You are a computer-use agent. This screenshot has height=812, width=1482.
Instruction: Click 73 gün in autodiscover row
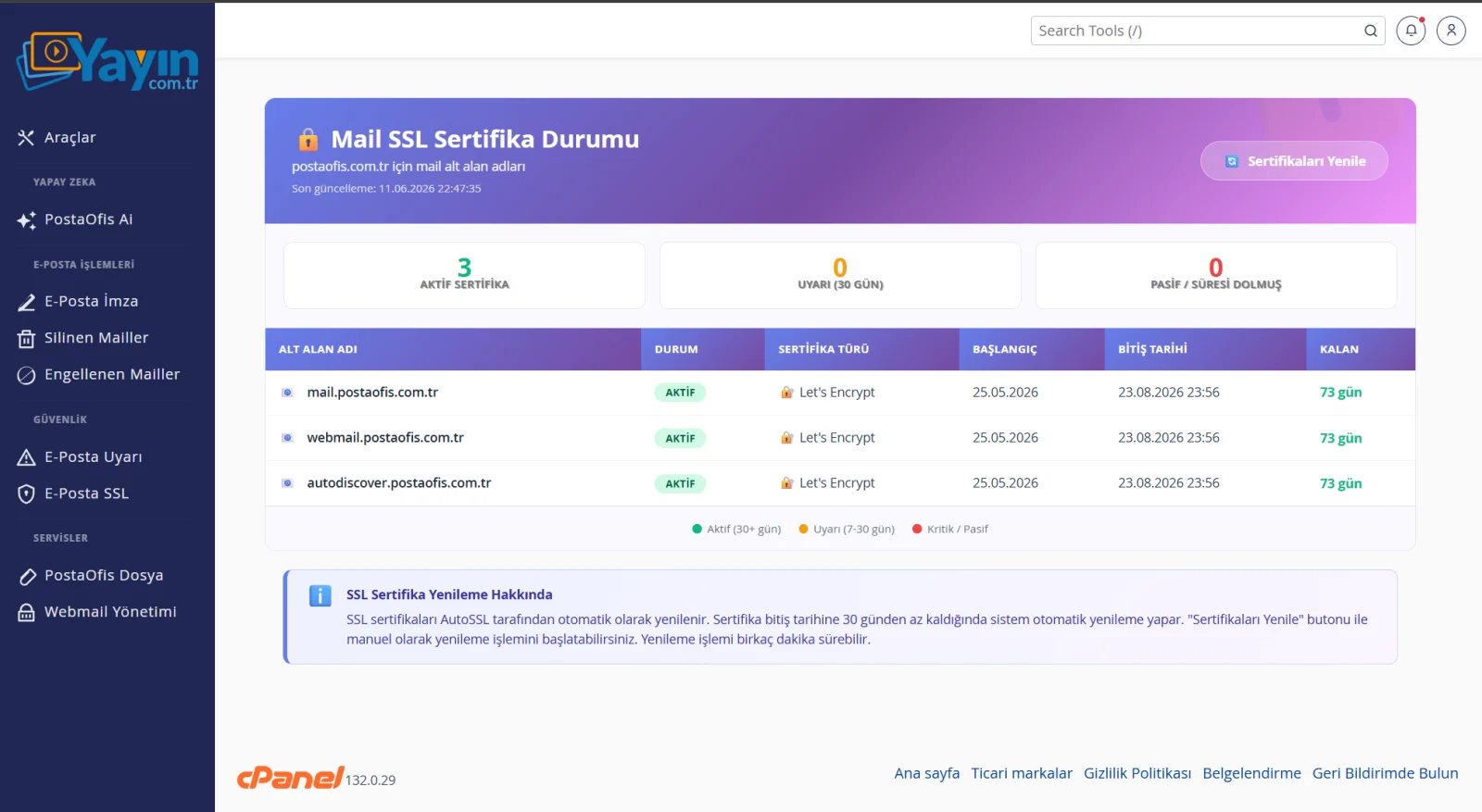[x=1340, y=483]
